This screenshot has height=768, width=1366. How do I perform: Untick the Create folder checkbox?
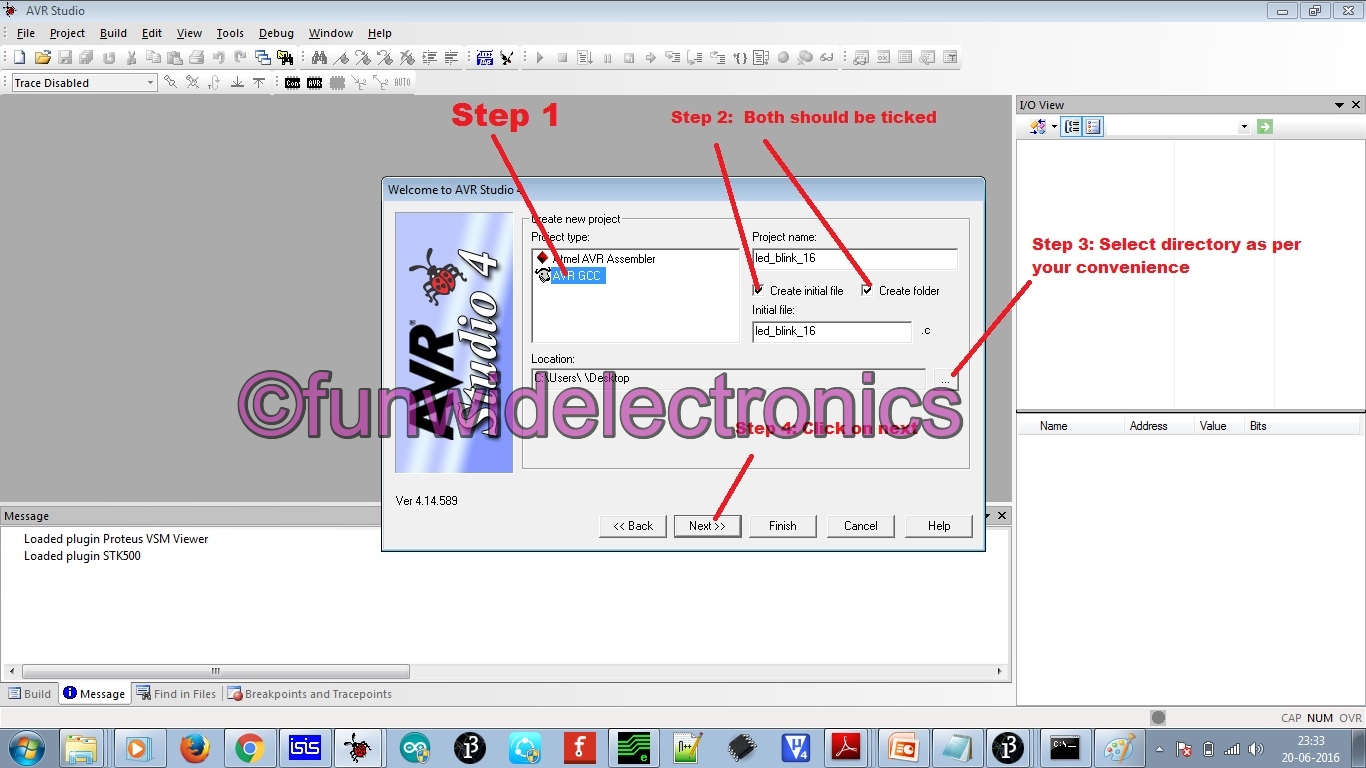pyautogui.click(x=867, y=290)
